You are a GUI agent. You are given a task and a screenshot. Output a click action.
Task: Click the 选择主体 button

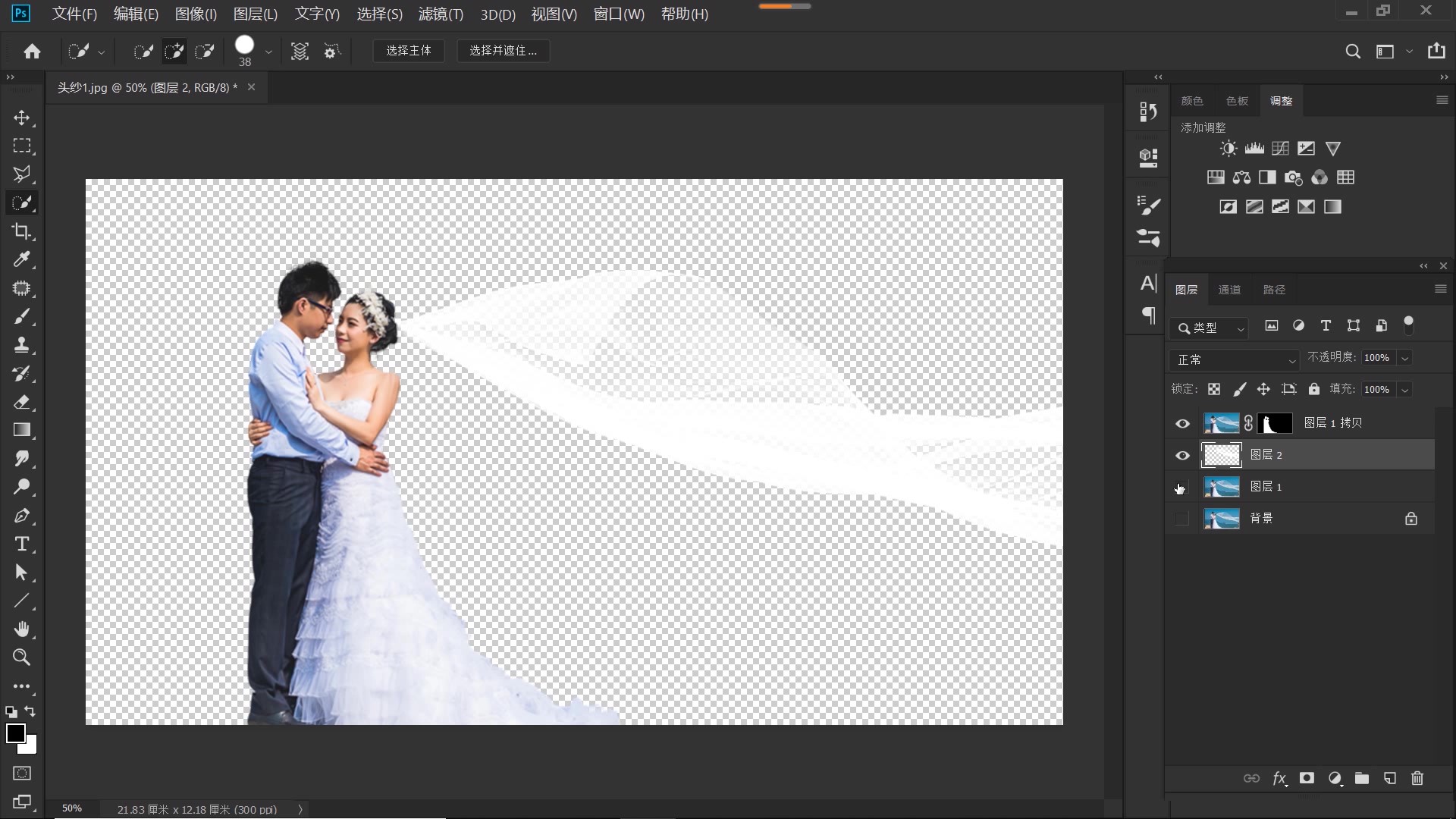tap(408, 51)
